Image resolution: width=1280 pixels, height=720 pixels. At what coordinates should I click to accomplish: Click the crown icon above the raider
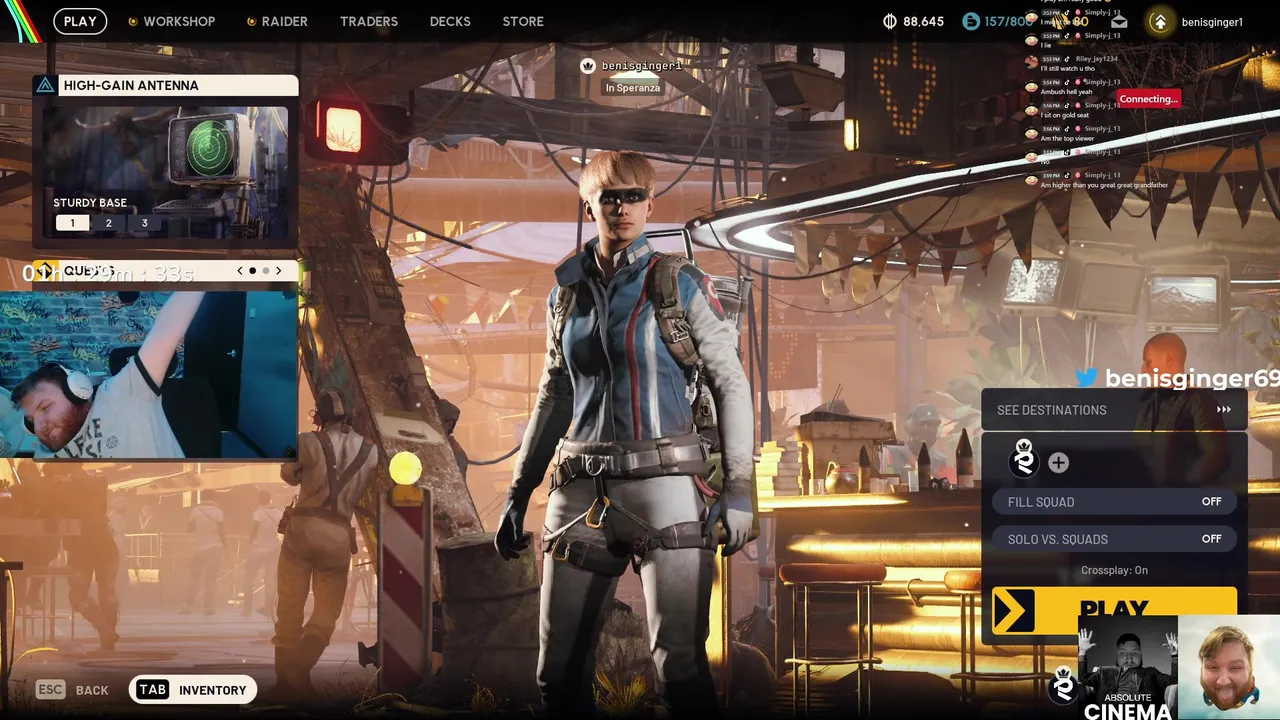pyautogui.click(x=588, y=66)
